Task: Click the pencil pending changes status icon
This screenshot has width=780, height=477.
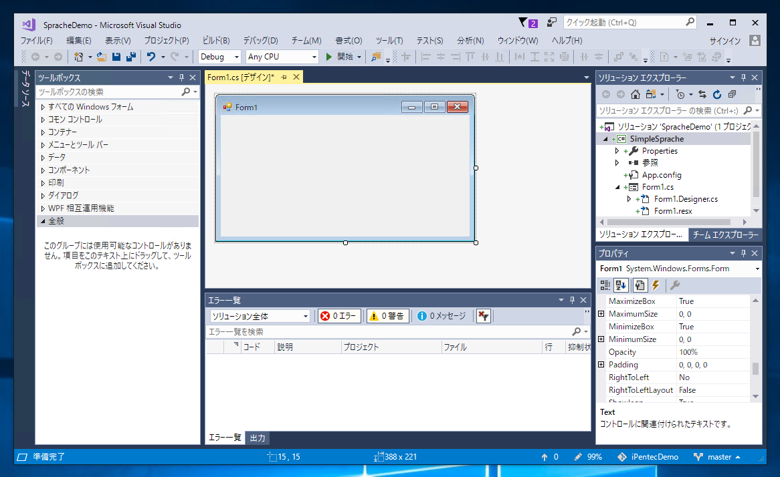Action: [x=578, y=457]
